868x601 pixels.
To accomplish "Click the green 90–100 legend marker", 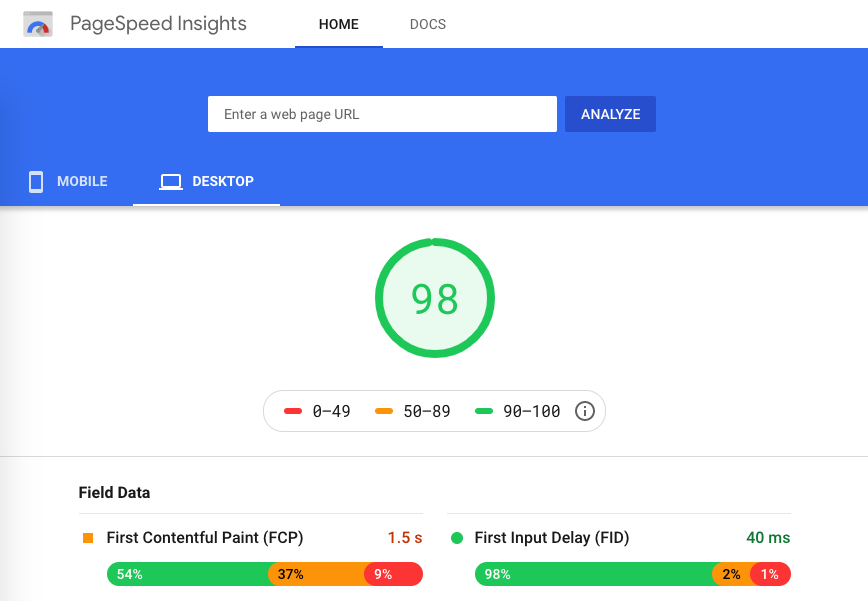I will click(484, 411).
